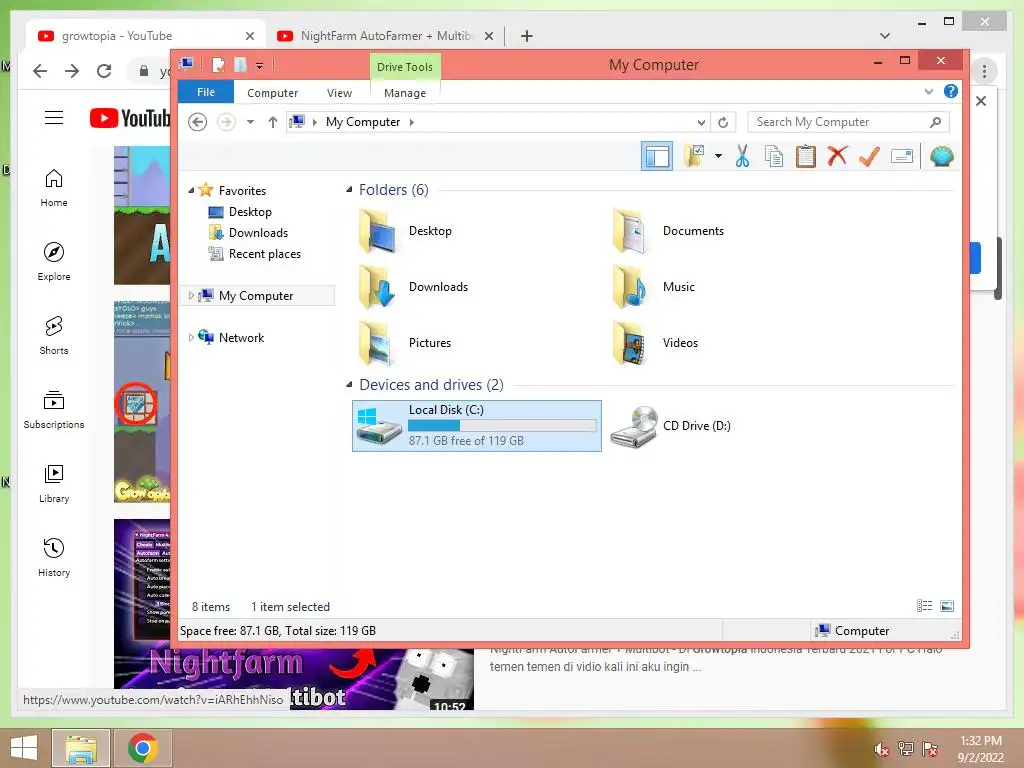The image size is (1024, 768).
Task: Go up one level with Up arrow
Action: (x=273, y=122)
